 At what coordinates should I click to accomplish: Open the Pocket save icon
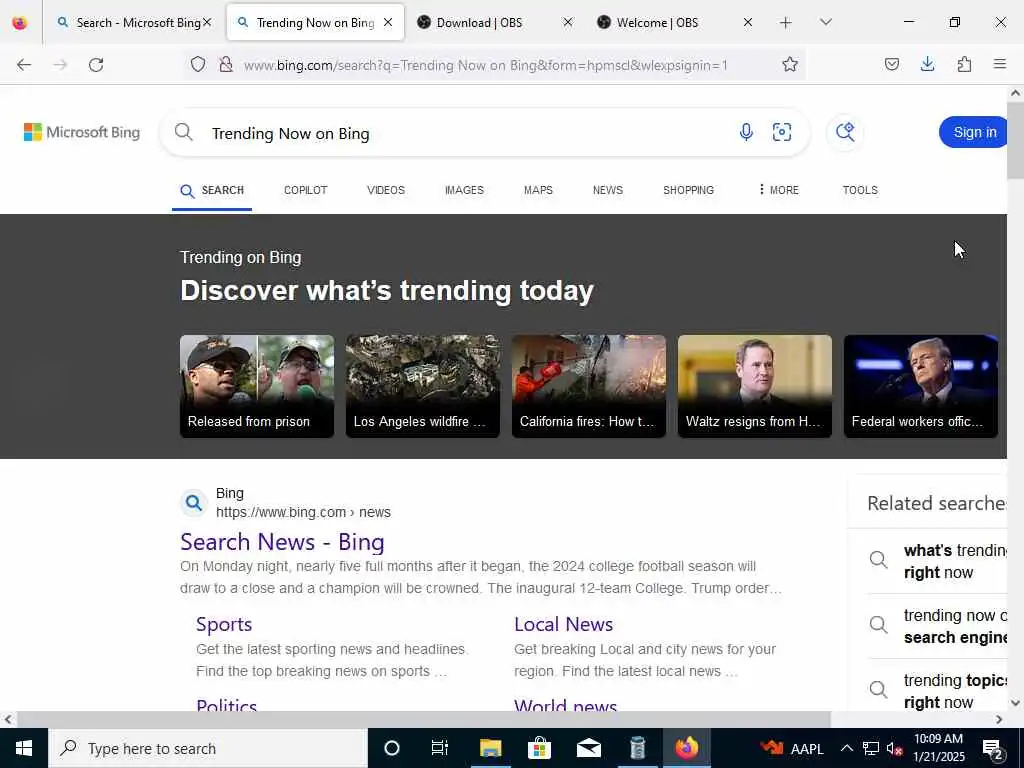(891, 65)
